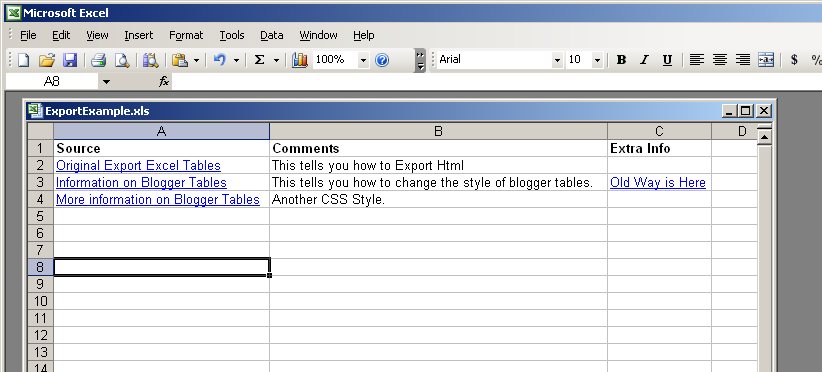Align text left
The height and width of the screenshot is (372, 822).
coord(697,60)
